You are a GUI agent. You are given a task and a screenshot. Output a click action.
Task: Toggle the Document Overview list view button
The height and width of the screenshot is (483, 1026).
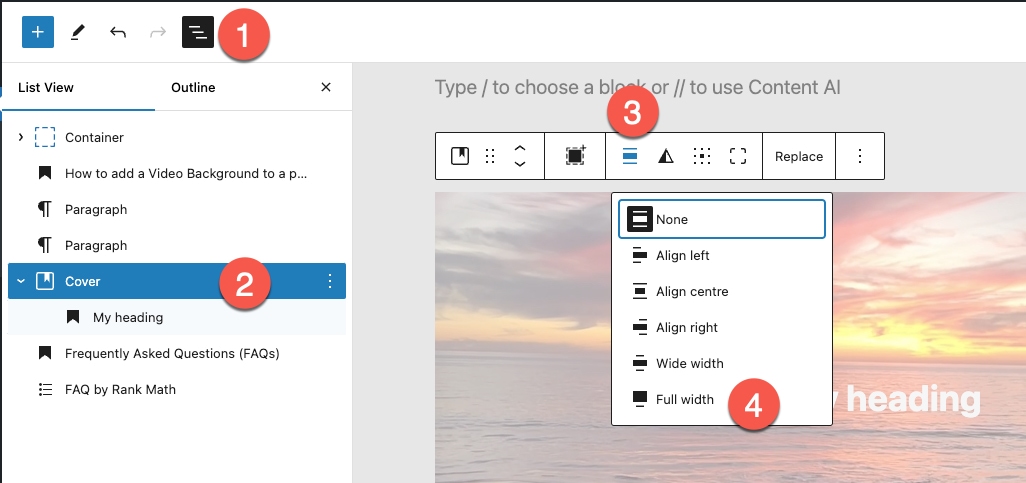pyautogui.click(x=198, y=32)
